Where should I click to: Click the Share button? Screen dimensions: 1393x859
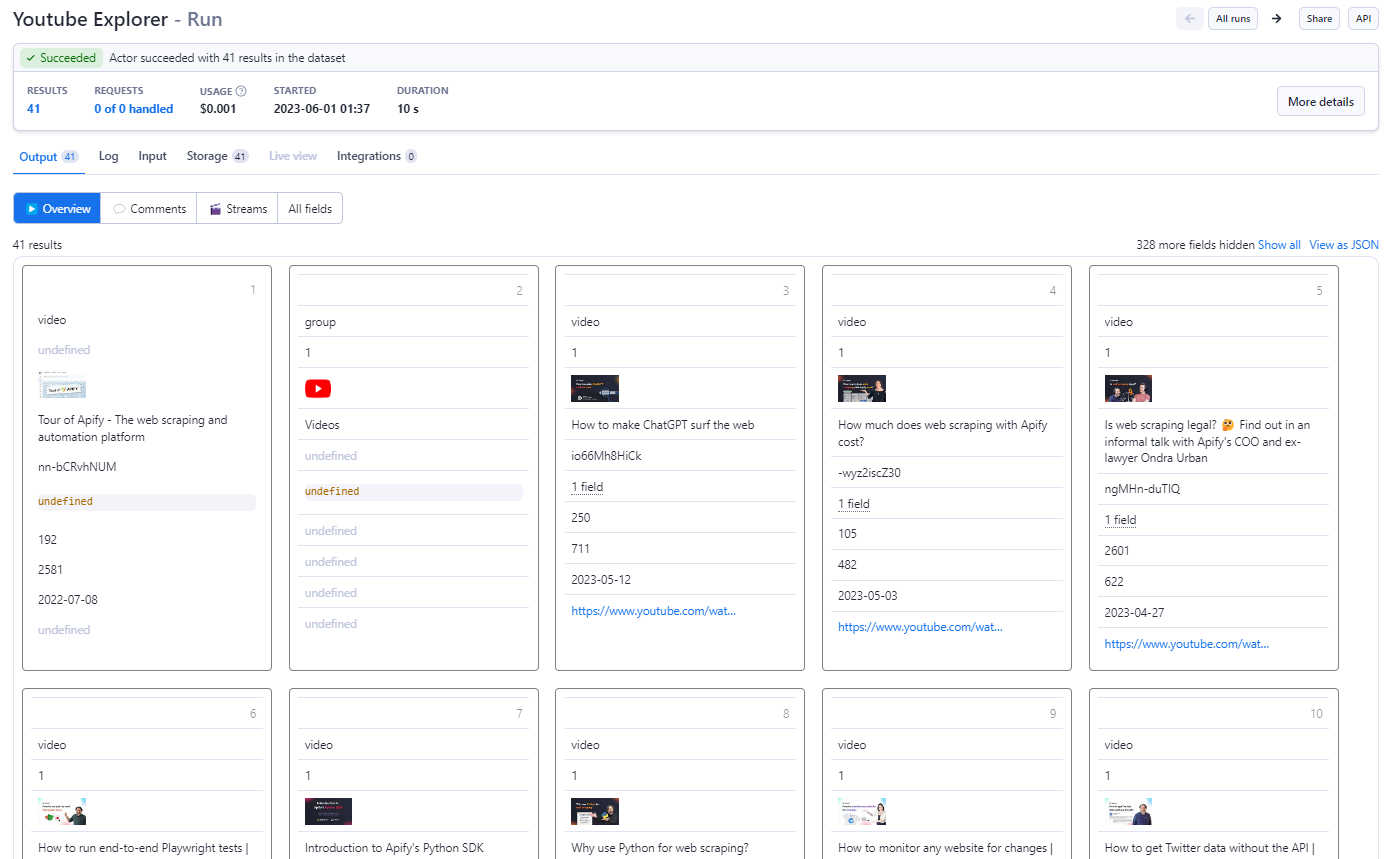coord(1319,19)
